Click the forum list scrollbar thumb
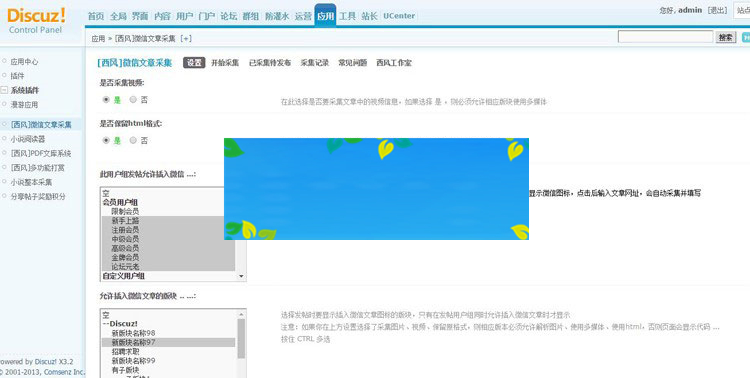 [241, 338]
